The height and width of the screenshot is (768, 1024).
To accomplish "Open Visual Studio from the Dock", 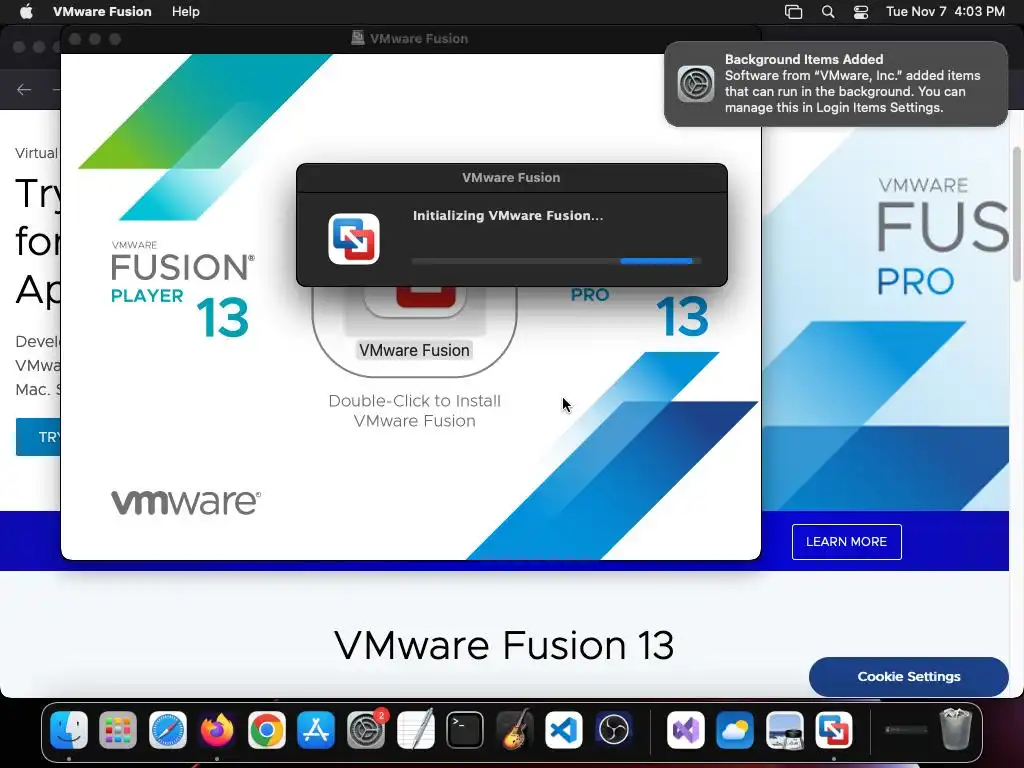I will click(x=686, y=730).
